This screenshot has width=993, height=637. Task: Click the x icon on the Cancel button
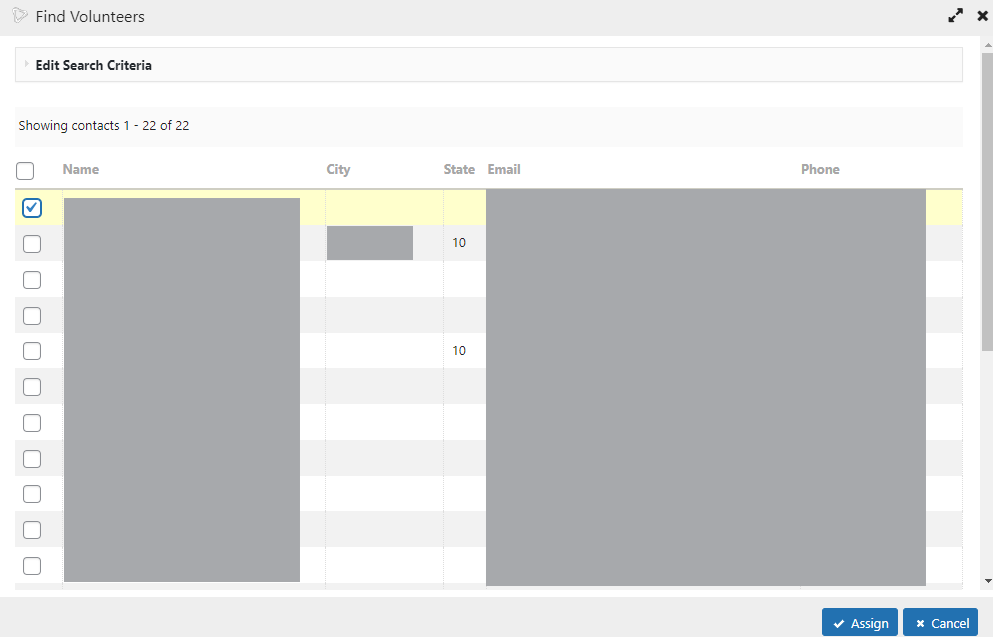click(919, 623)
